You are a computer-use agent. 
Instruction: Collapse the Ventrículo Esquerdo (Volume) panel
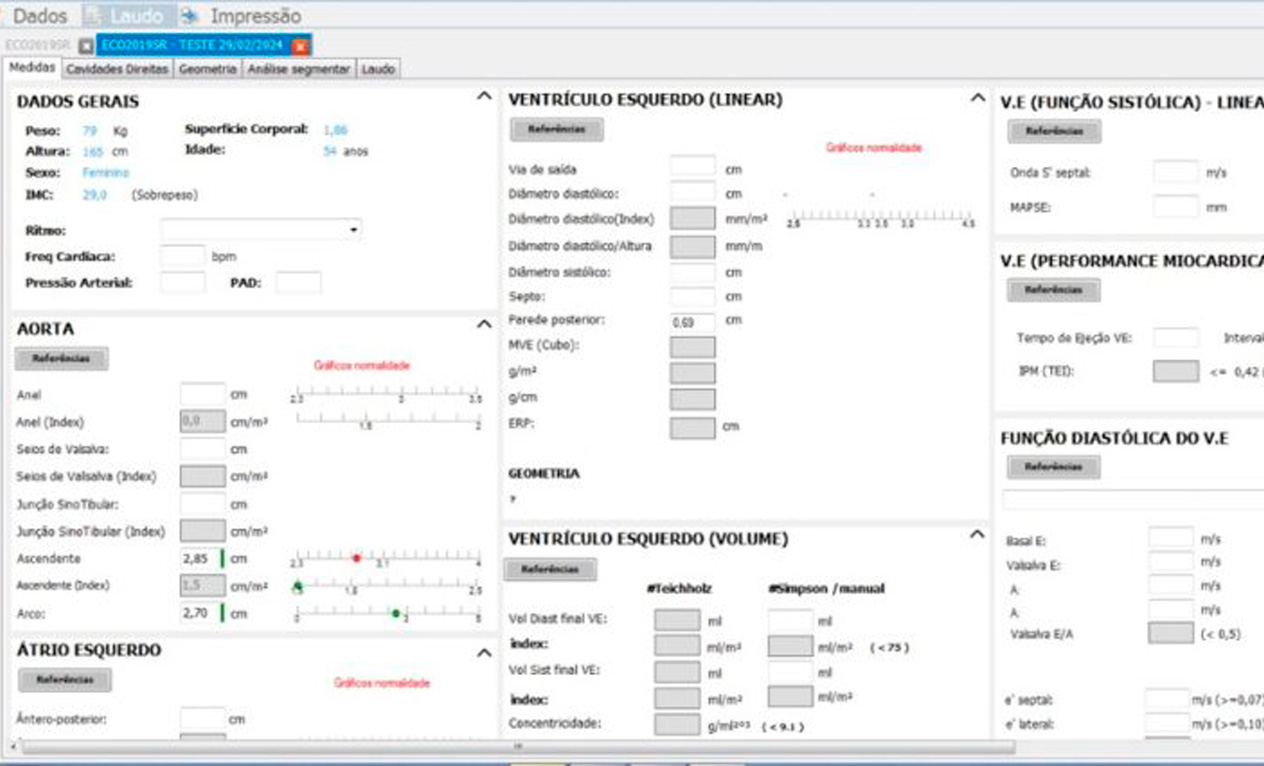(977, 536)
